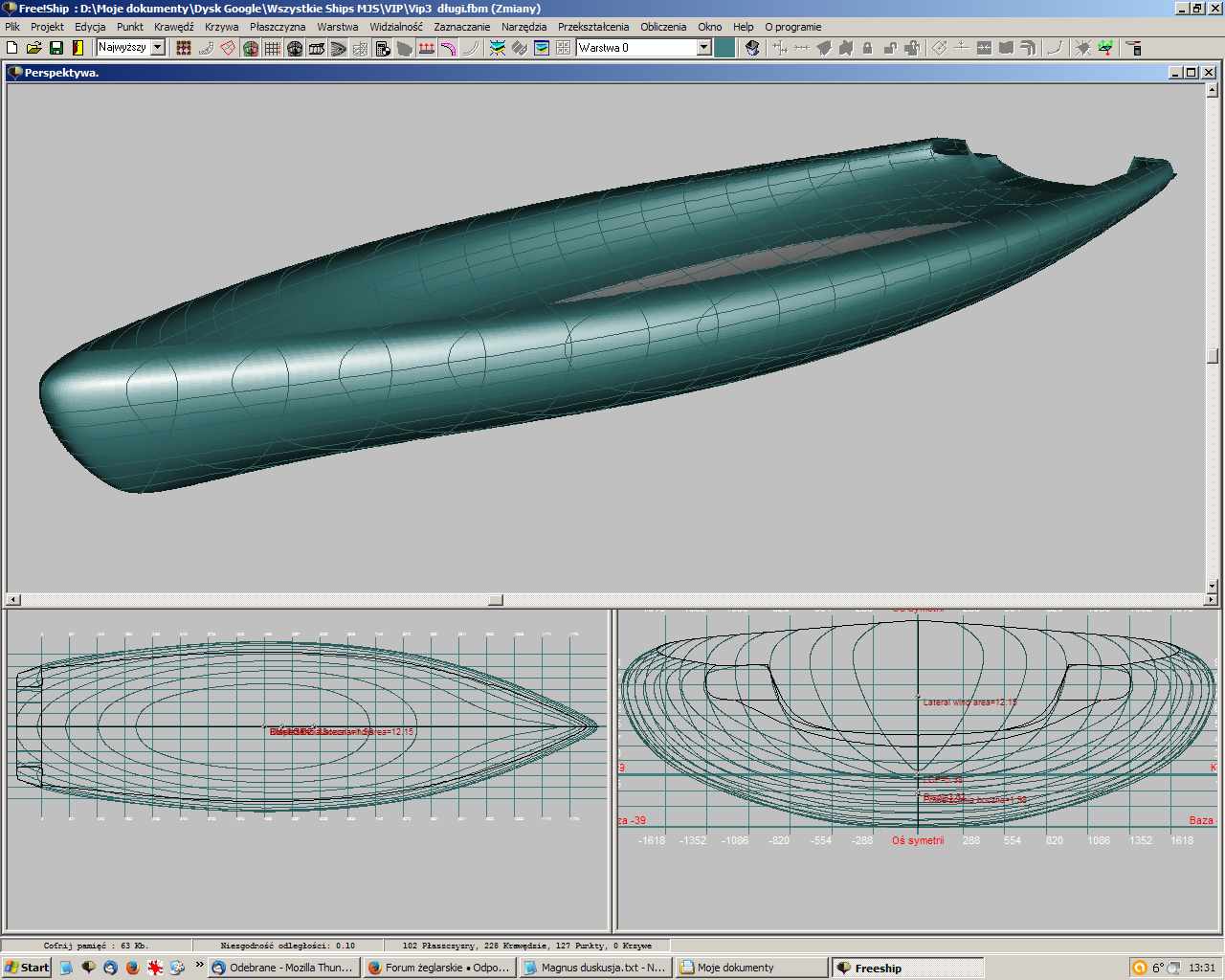The width and height of the screenshot is (1225, 980).
Task: Toggle the grid display icon
Action: 273,48
